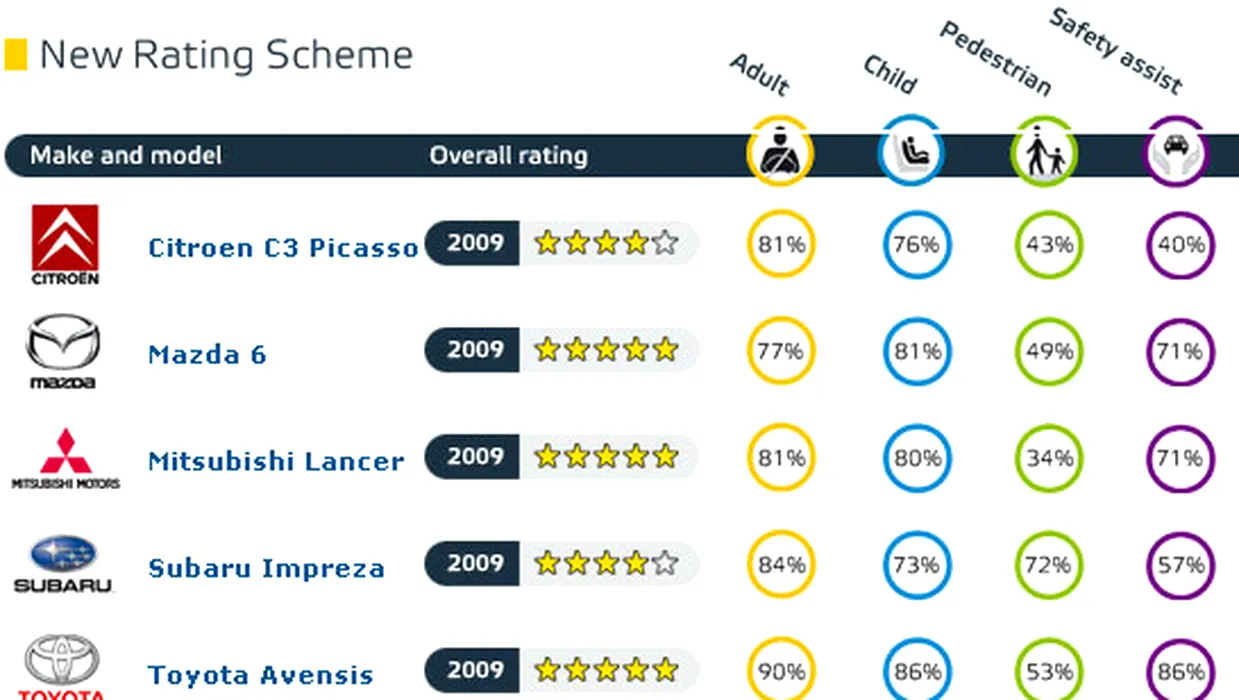Viewport: 1239px width, 700px height.
Task: Click the Safety assist car icon
Action: click(x=1177, y=152)
